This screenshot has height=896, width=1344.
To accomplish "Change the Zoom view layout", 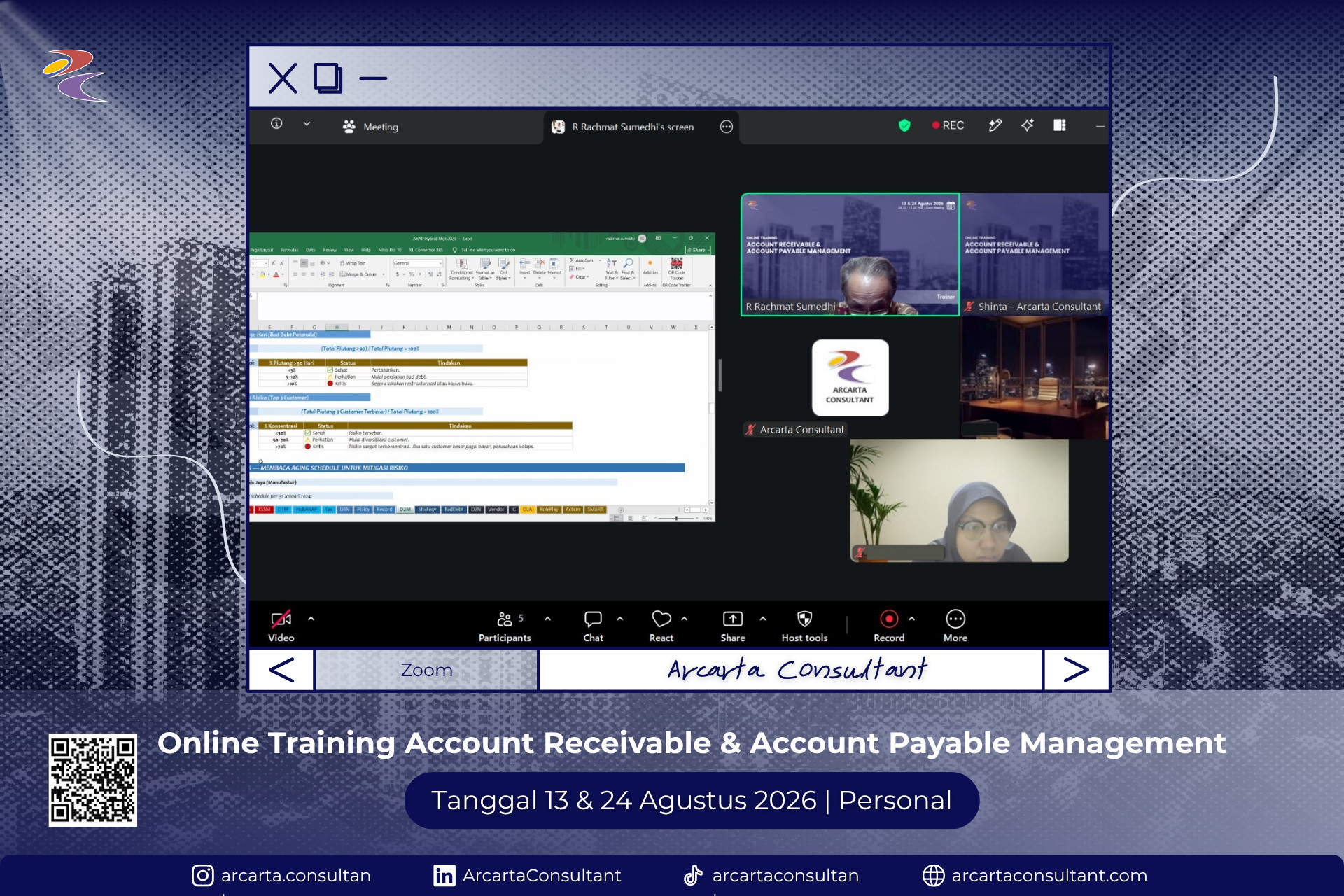I will pyautogui.click(x=1060, y=125).
